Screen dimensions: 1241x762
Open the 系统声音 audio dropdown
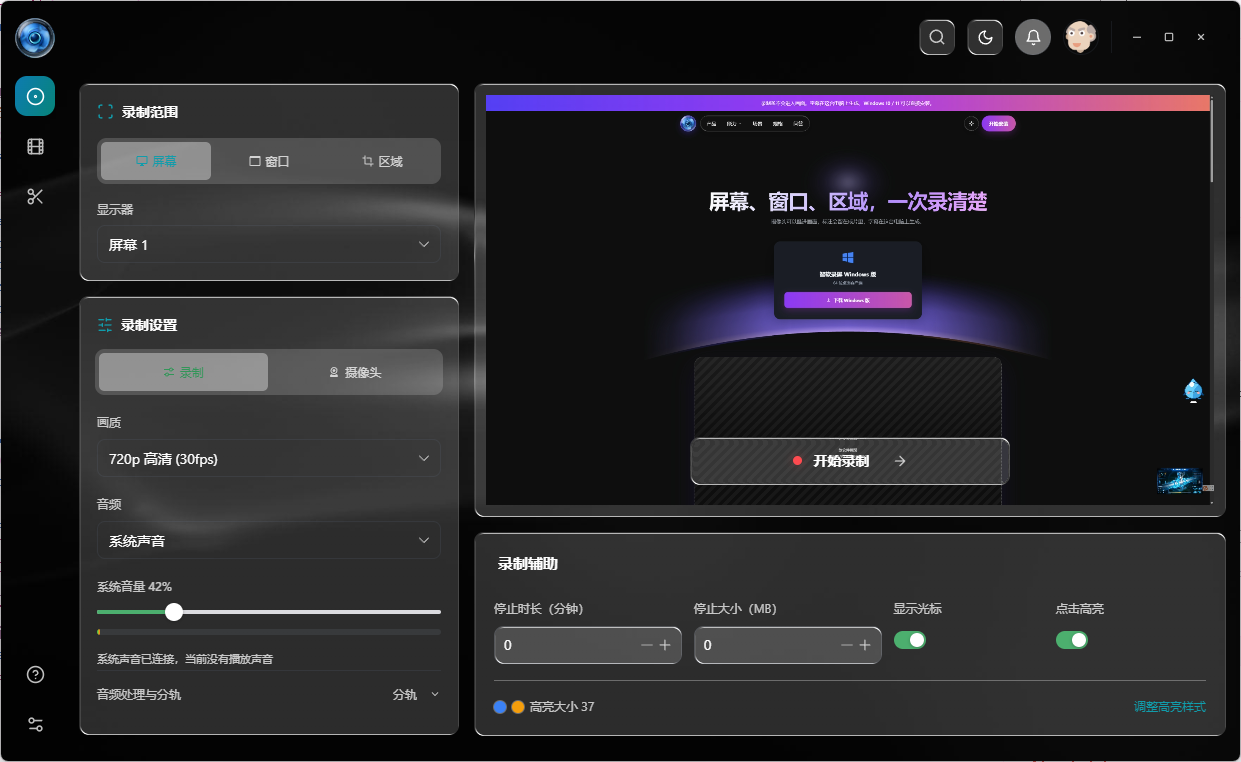[x=269, y=541]
